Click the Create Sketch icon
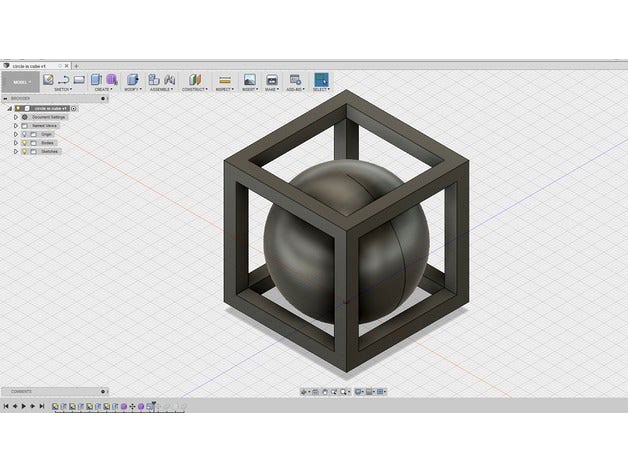 [48, 79]
